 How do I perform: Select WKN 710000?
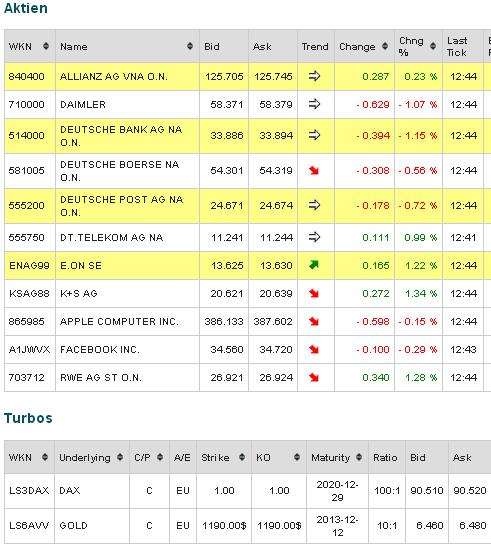[27, 105]
